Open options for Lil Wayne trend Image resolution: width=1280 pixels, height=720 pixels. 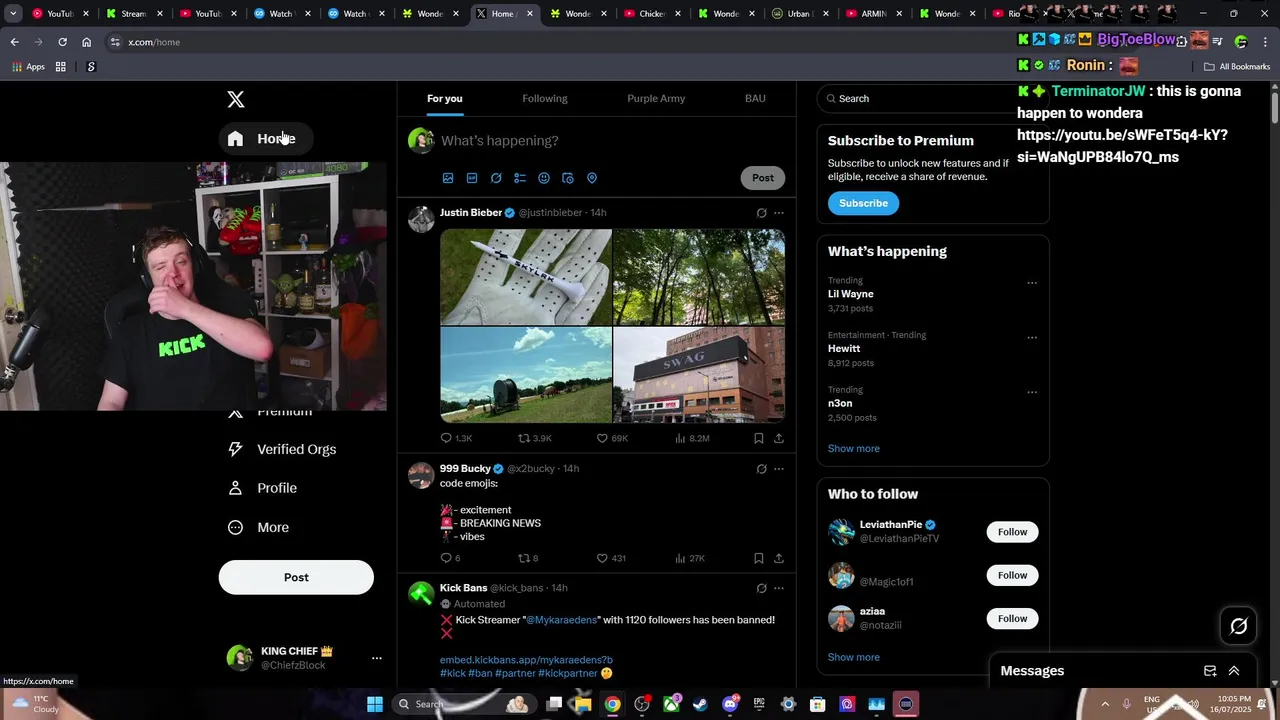coord(1032,283)
